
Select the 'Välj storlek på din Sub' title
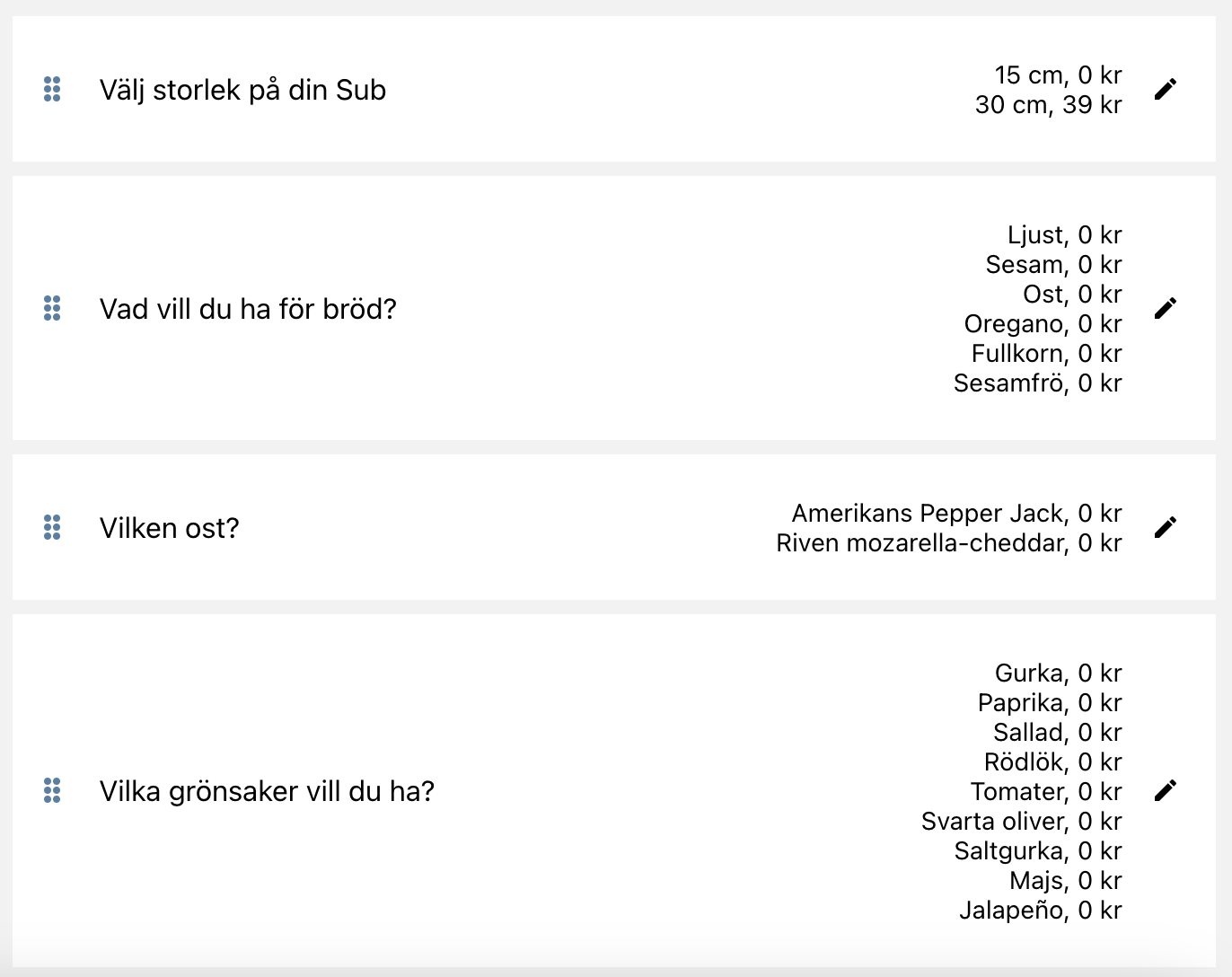[242, 90]
